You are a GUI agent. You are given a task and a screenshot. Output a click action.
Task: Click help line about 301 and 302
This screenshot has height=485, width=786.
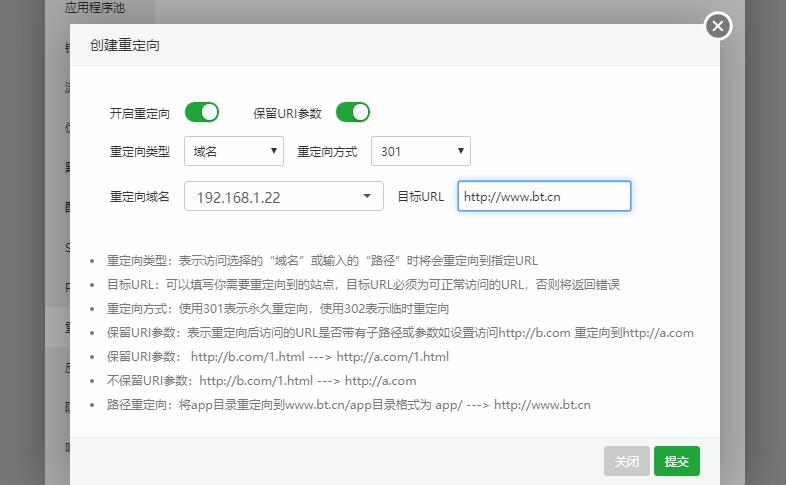pyautogui.click(x=278, y=309)
